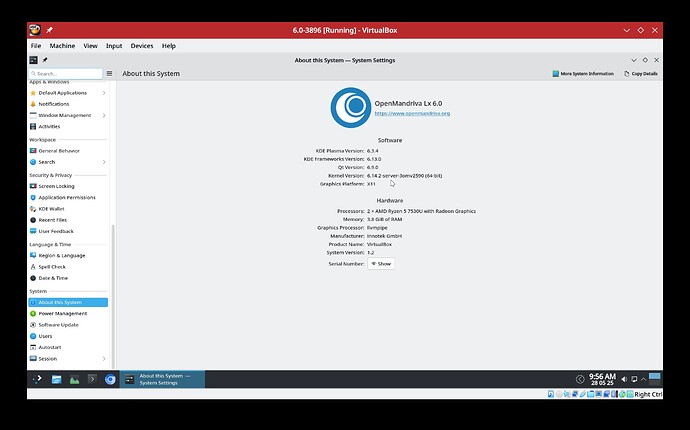Open VirtualBox Machine menu

[62, 46]
